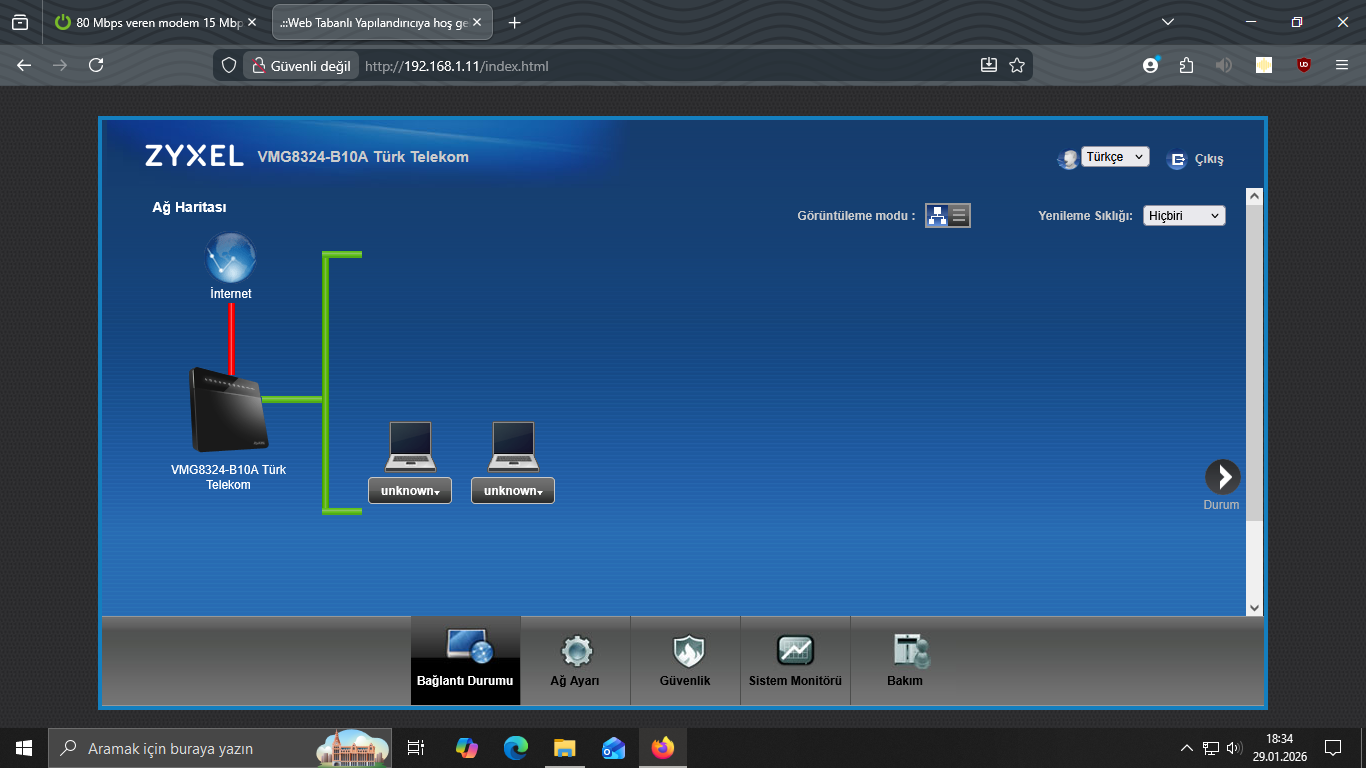Click the VMG8324-B10A router device image
Screen dimensions: 1366x768
229,410
